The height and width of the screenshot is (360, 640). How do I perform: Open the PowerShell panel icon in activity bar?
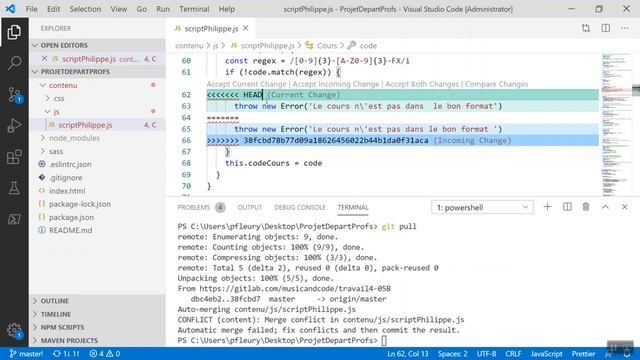tap(14, 219)
